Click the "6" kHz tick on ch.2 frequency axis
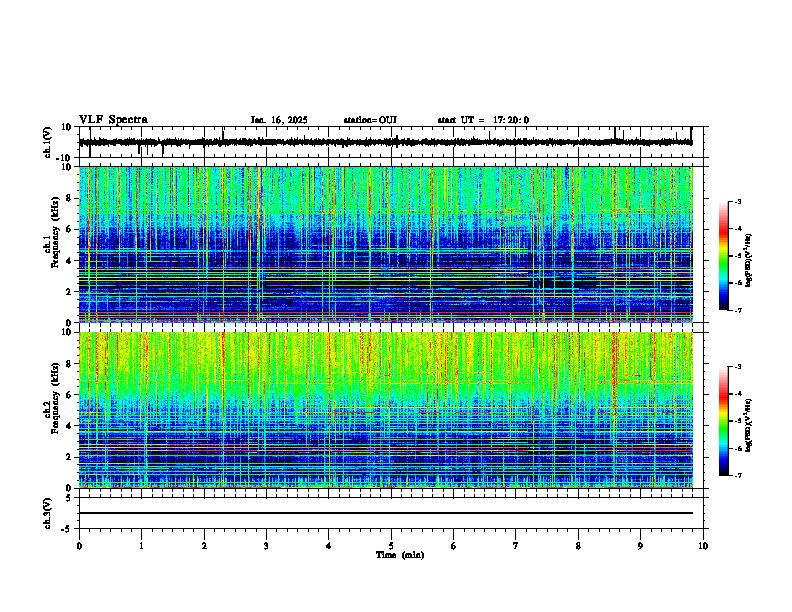This screenshot has height=612, width=792. pos(70,395)
